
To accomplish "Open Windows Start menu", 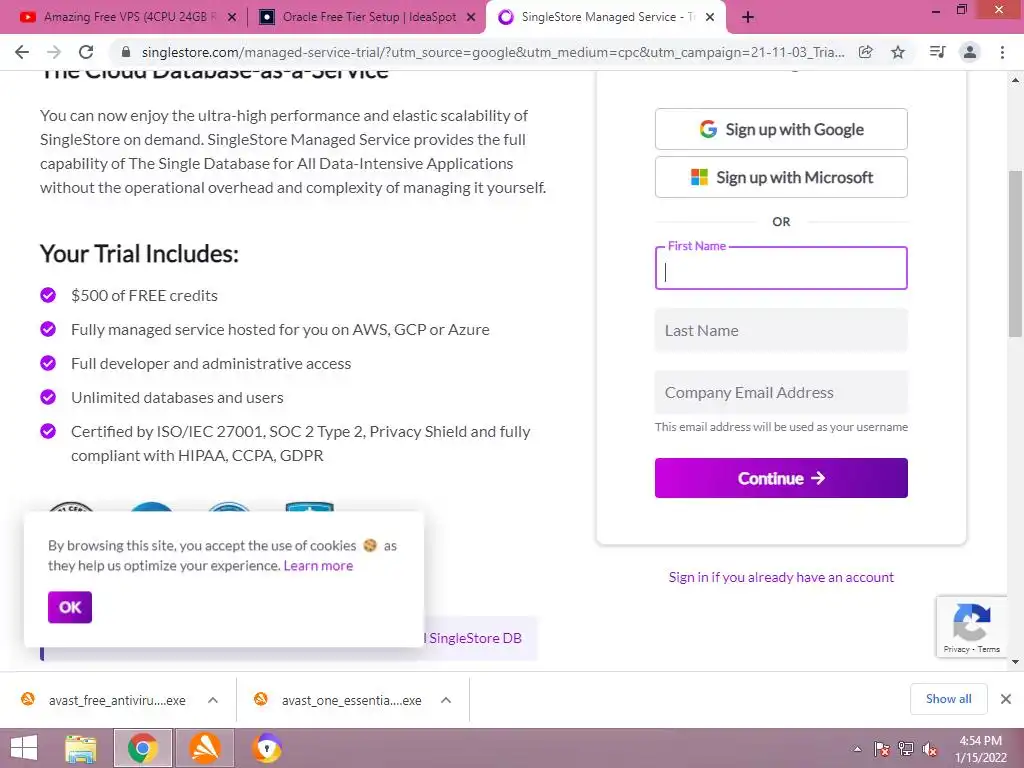I will click(24, 748).
